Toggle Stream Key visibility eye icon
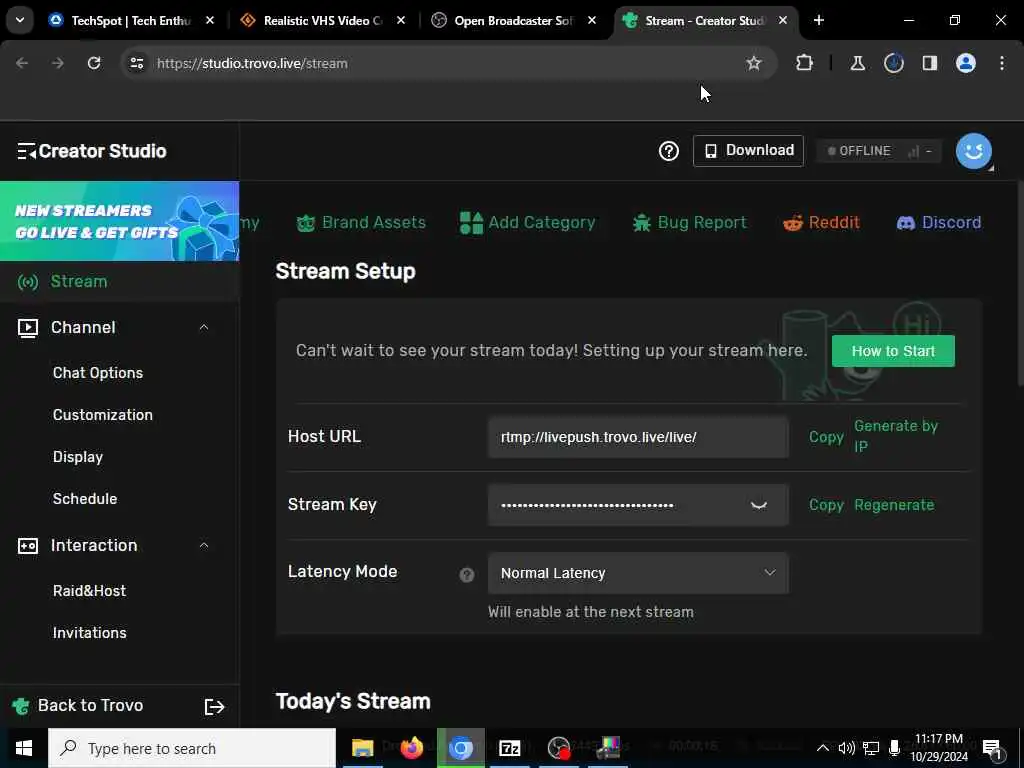This screenshot has width=1024, height=768. 758,505
